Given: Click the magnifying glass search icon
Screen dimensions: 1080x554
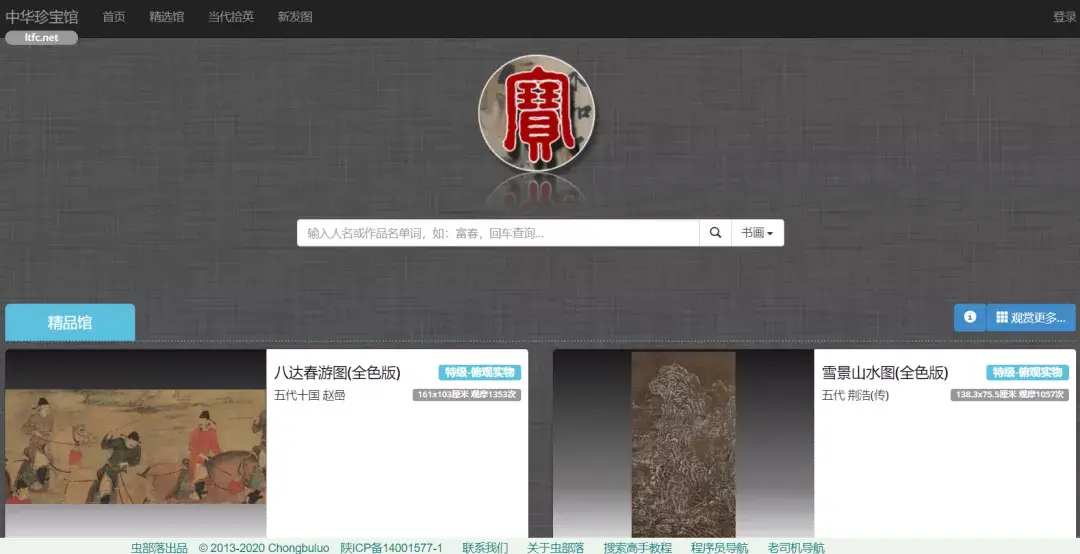Looking at the screenshot, I should pyautogui.click(x=715, y=233).
